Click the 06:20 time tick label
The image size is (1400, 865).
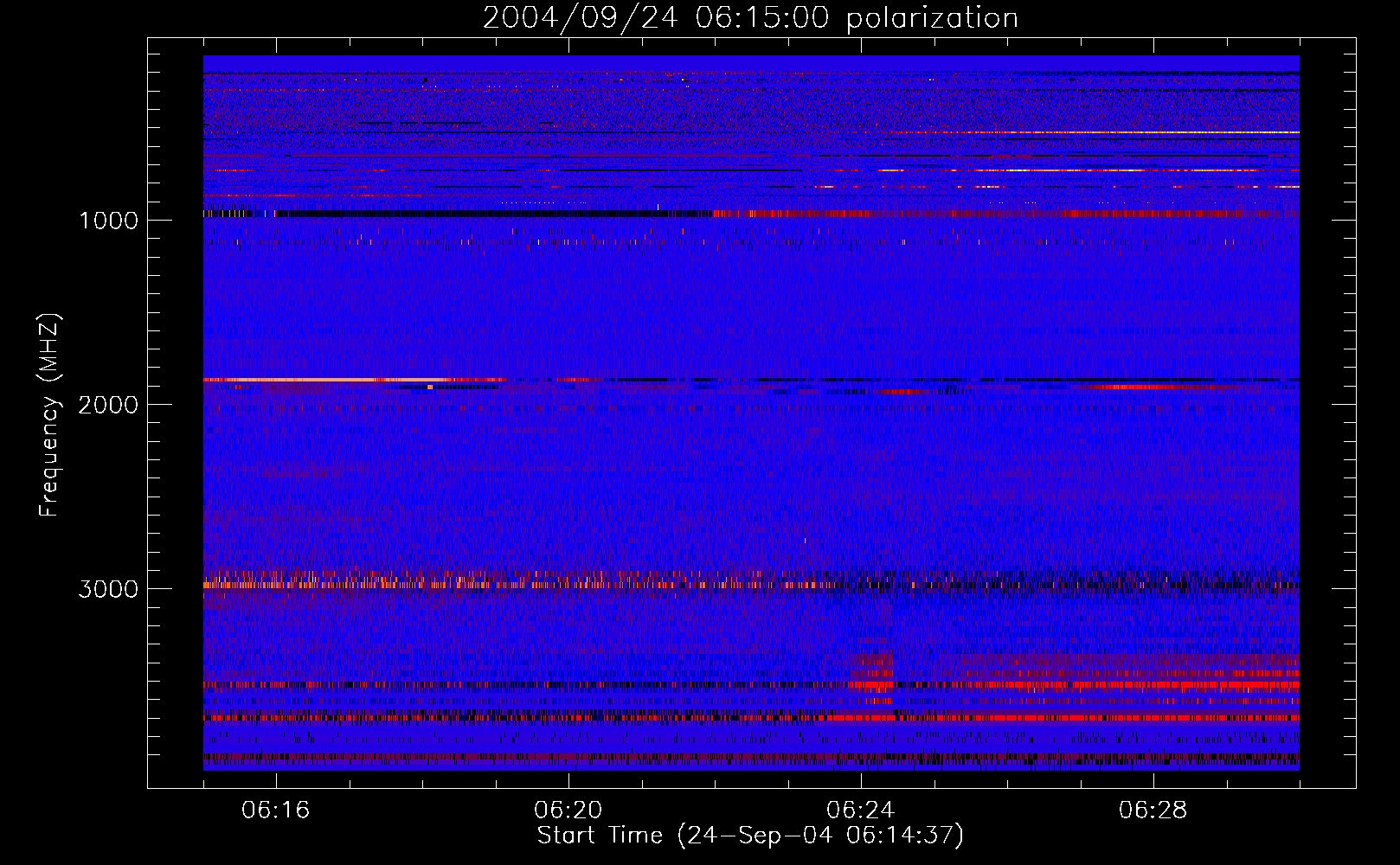568,811
